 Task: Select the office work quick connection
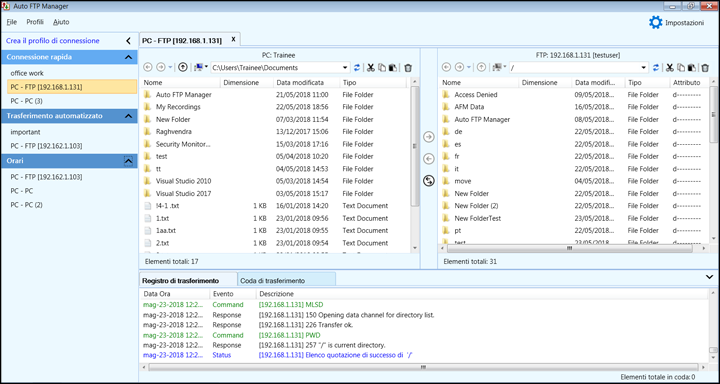coord(27,73)
